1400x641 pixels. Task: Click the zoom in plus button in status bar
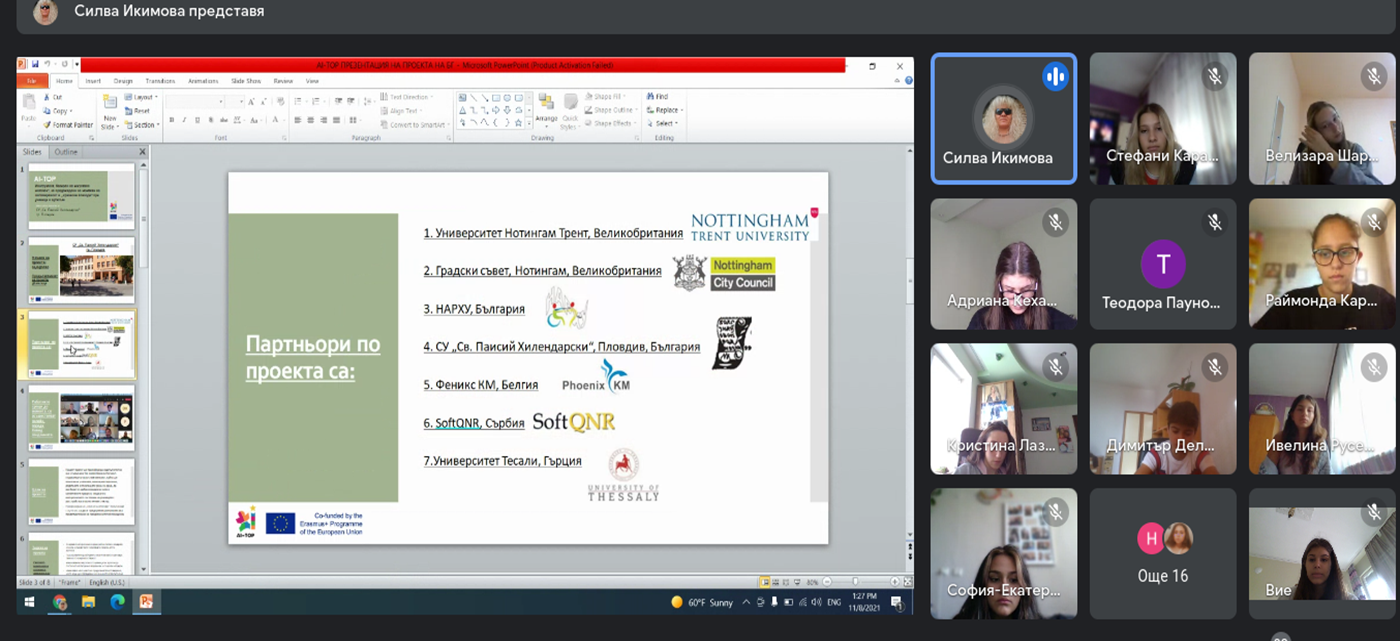tap(894, 582)
